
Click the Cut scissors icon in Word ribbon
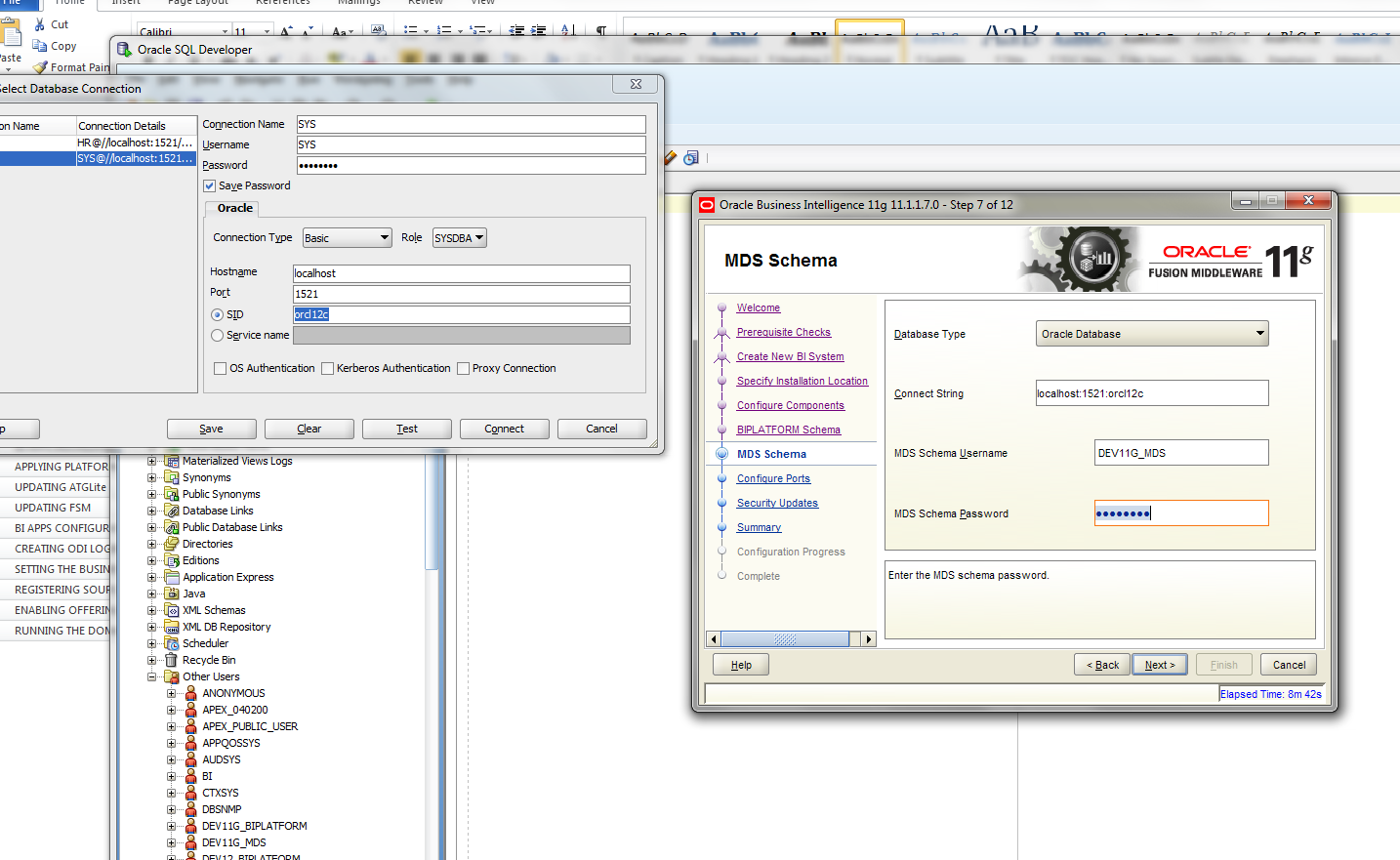coord(40,24)
